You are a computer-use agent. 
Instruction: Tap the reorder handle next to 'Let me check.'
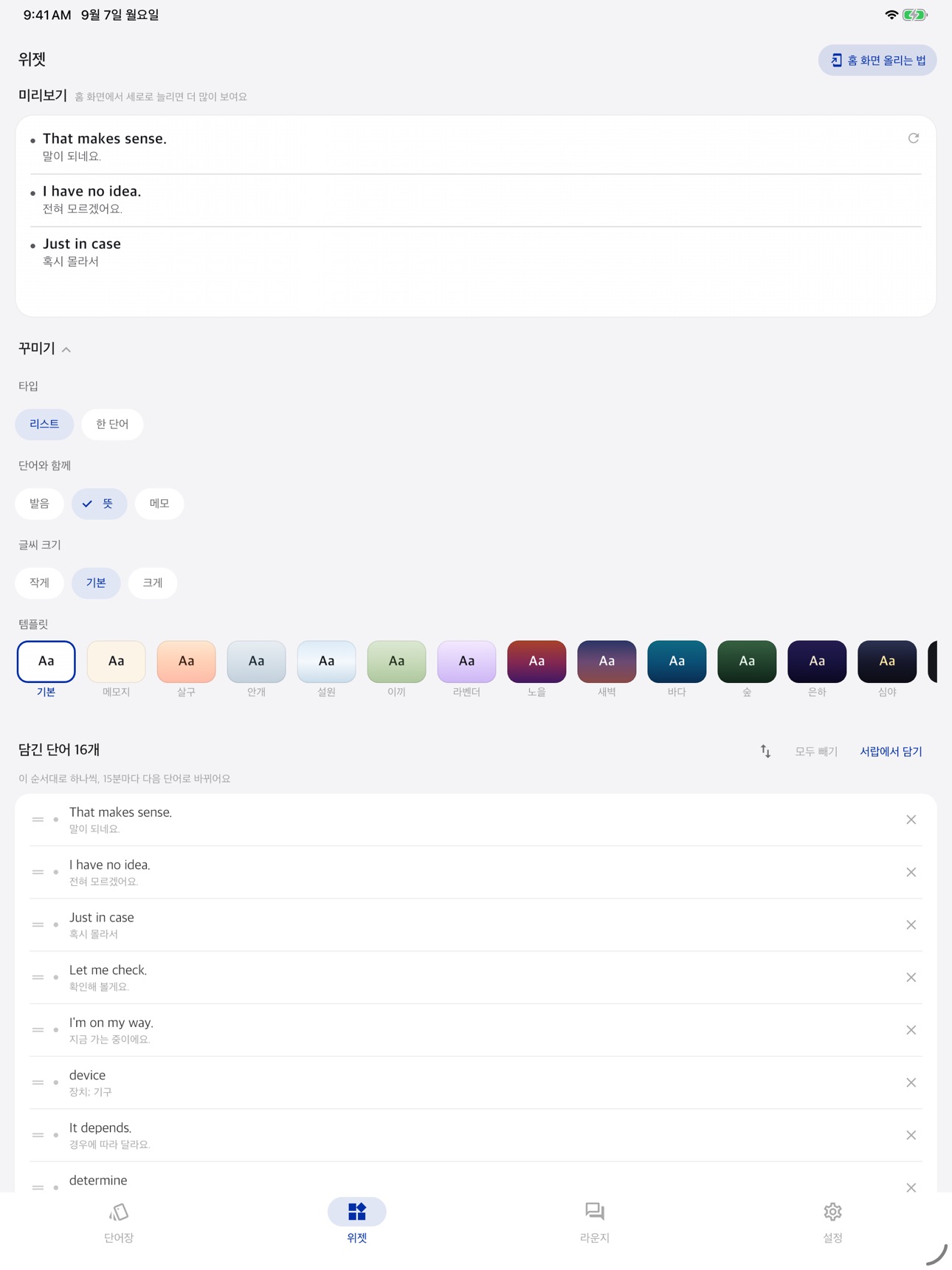[x=38, y=977]
